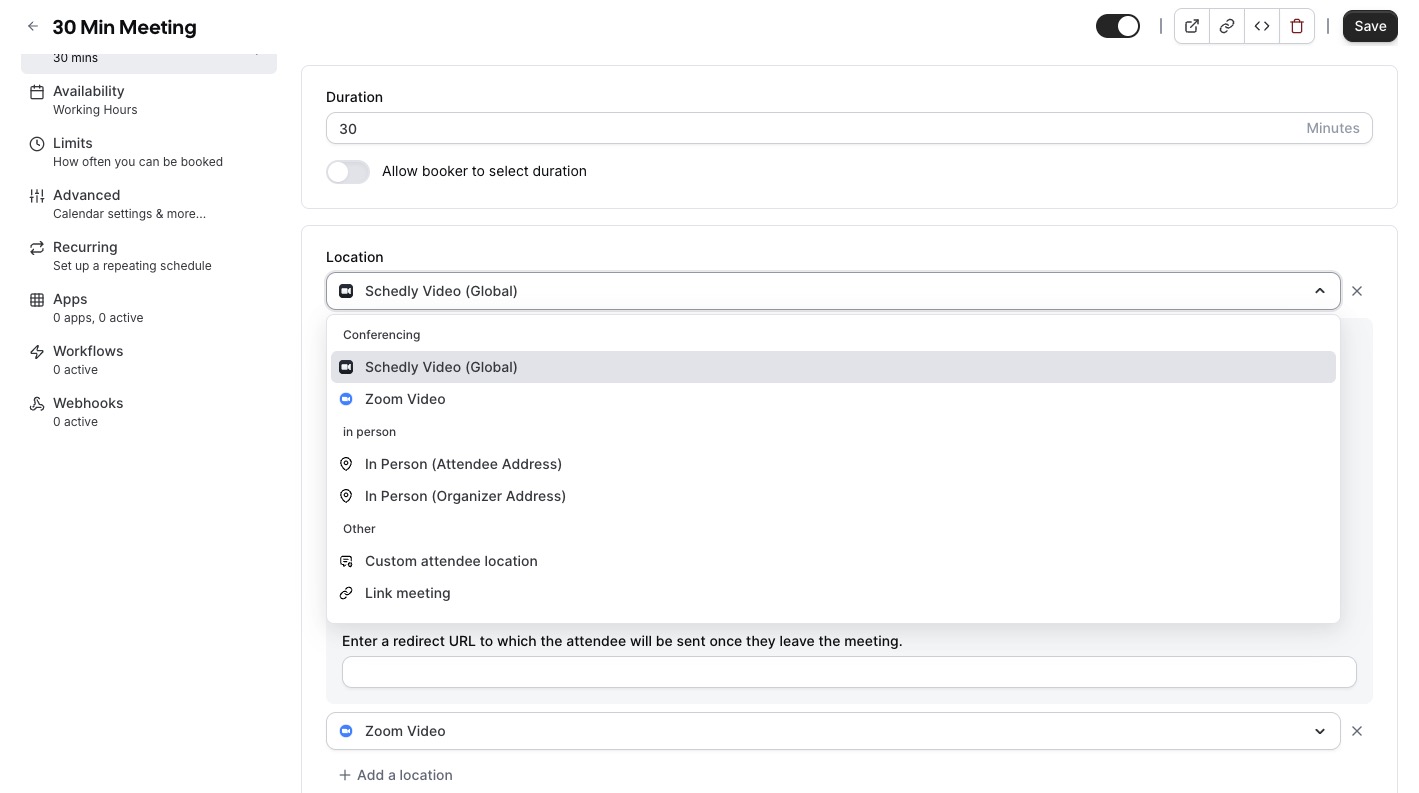Click the redirect URL input field

click(849, 672)
